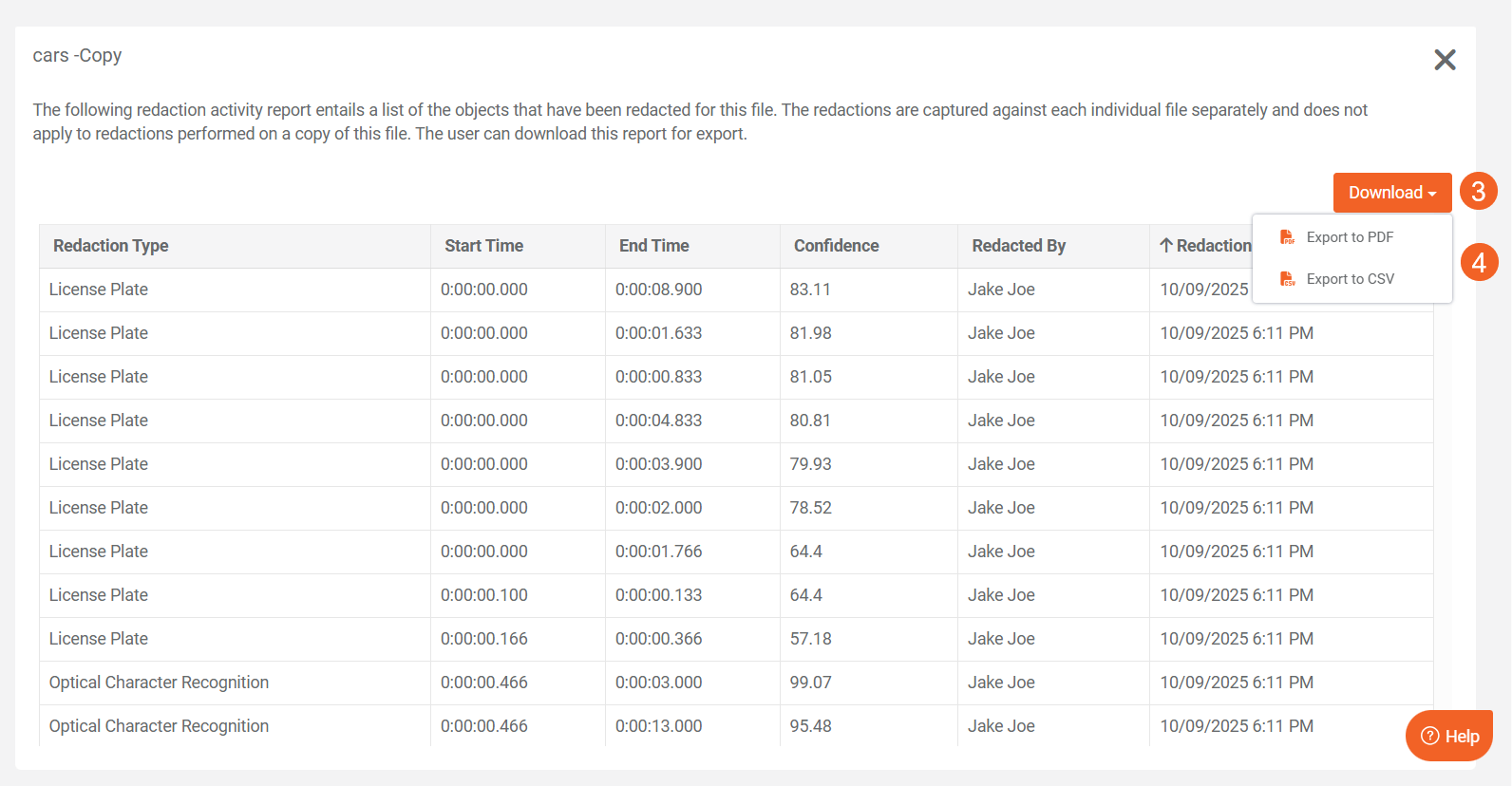Viewport: 1512px width, 786px height.
Task: Click the sort arrow on Redaction column
Action: [1165, 246]
